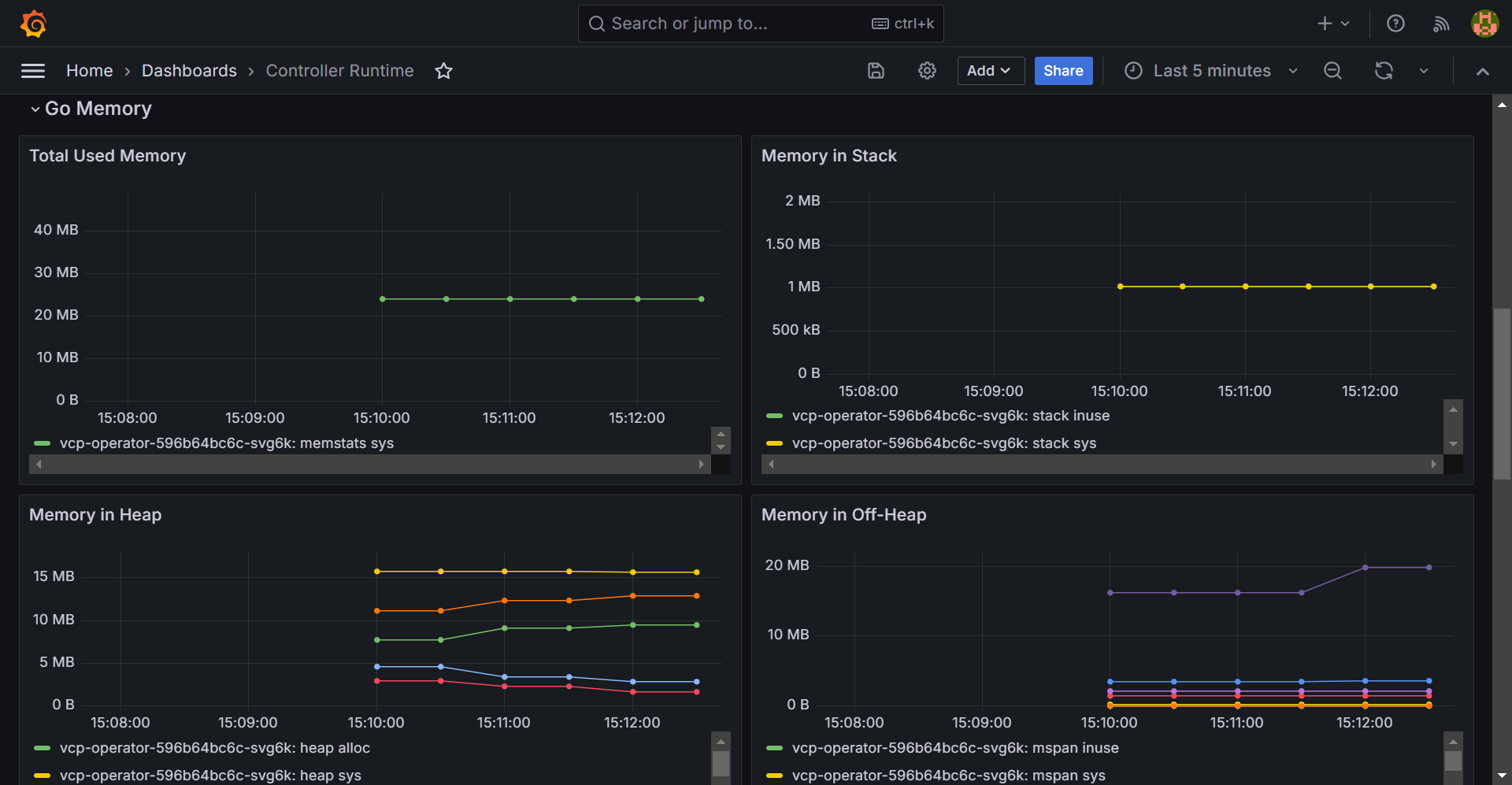Click Memory in Stack legend scroll down arrow
Image resolution: width=1512 pixels, height=785 pixels.
pyautogui.click(x=1453, y=444)
